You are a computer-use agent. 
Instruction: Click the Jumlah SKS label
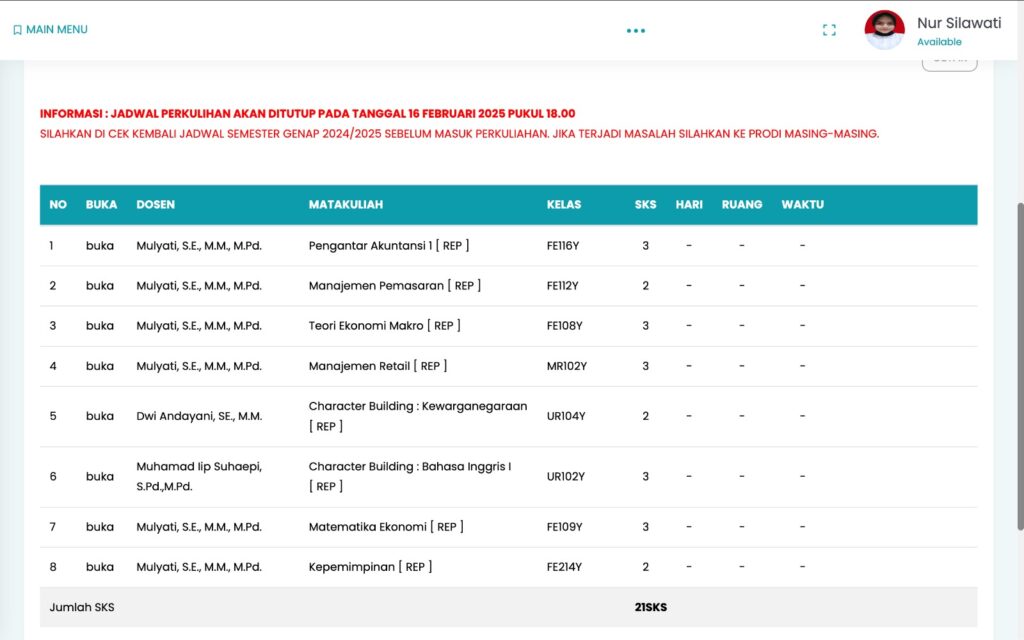82,607
